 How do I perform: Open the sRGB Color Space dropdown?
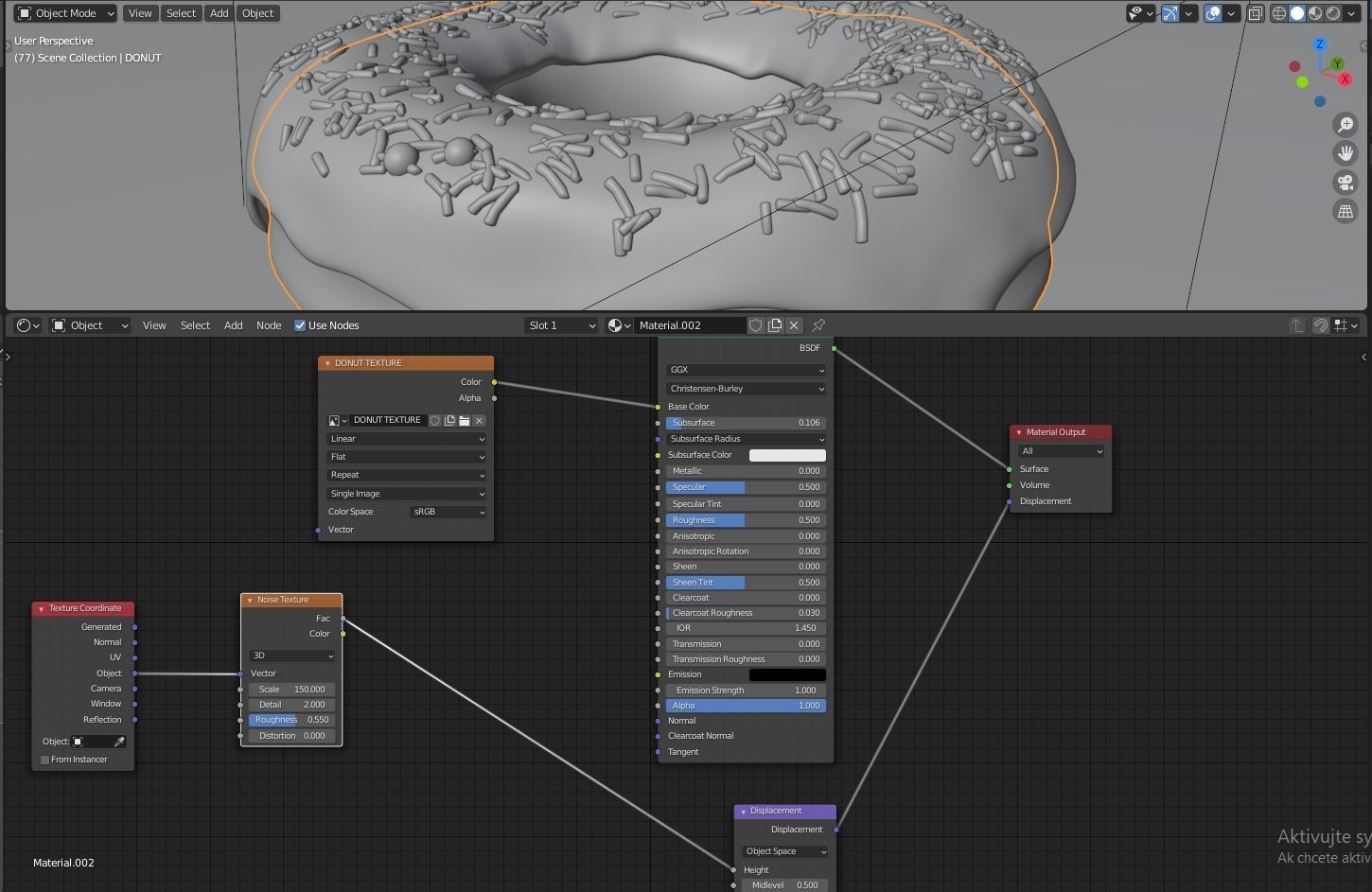449,512
